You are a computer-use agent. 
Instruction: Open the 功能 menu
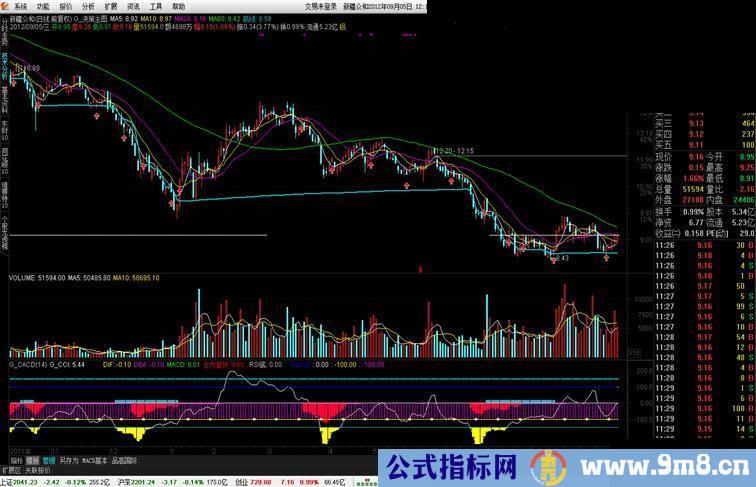pyautogui.click(x=43, y=6)
